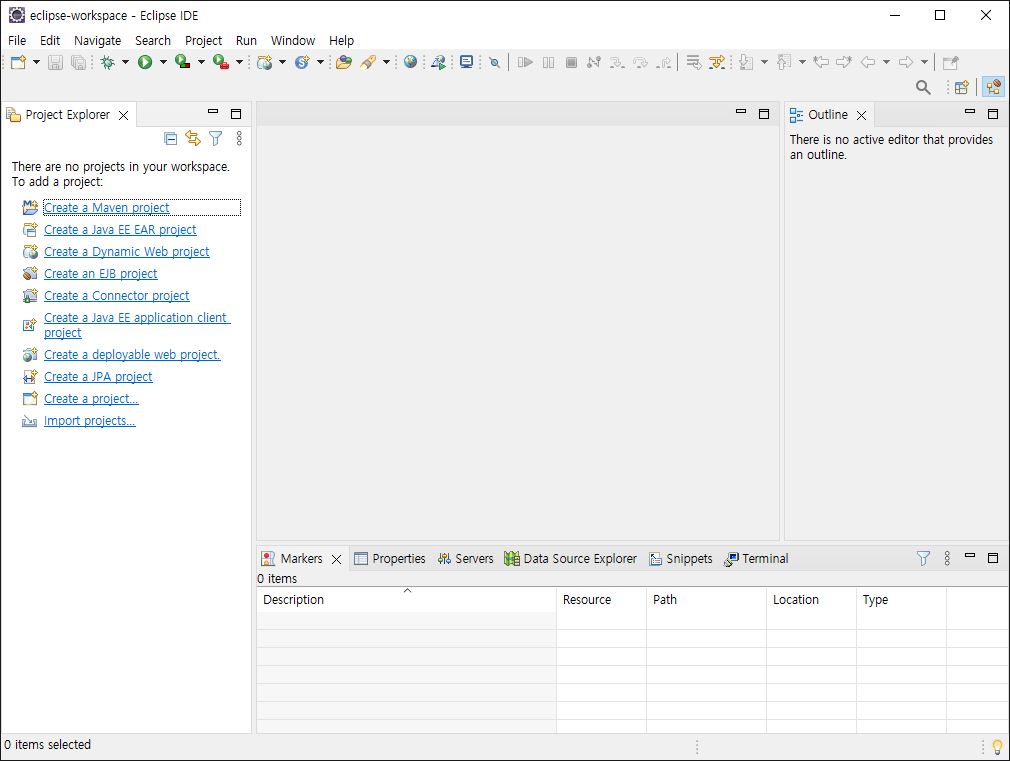Screen dimensions: 1010x761
Task: Minimize the Markers bottom panel
Action: [x=969, y=556]
